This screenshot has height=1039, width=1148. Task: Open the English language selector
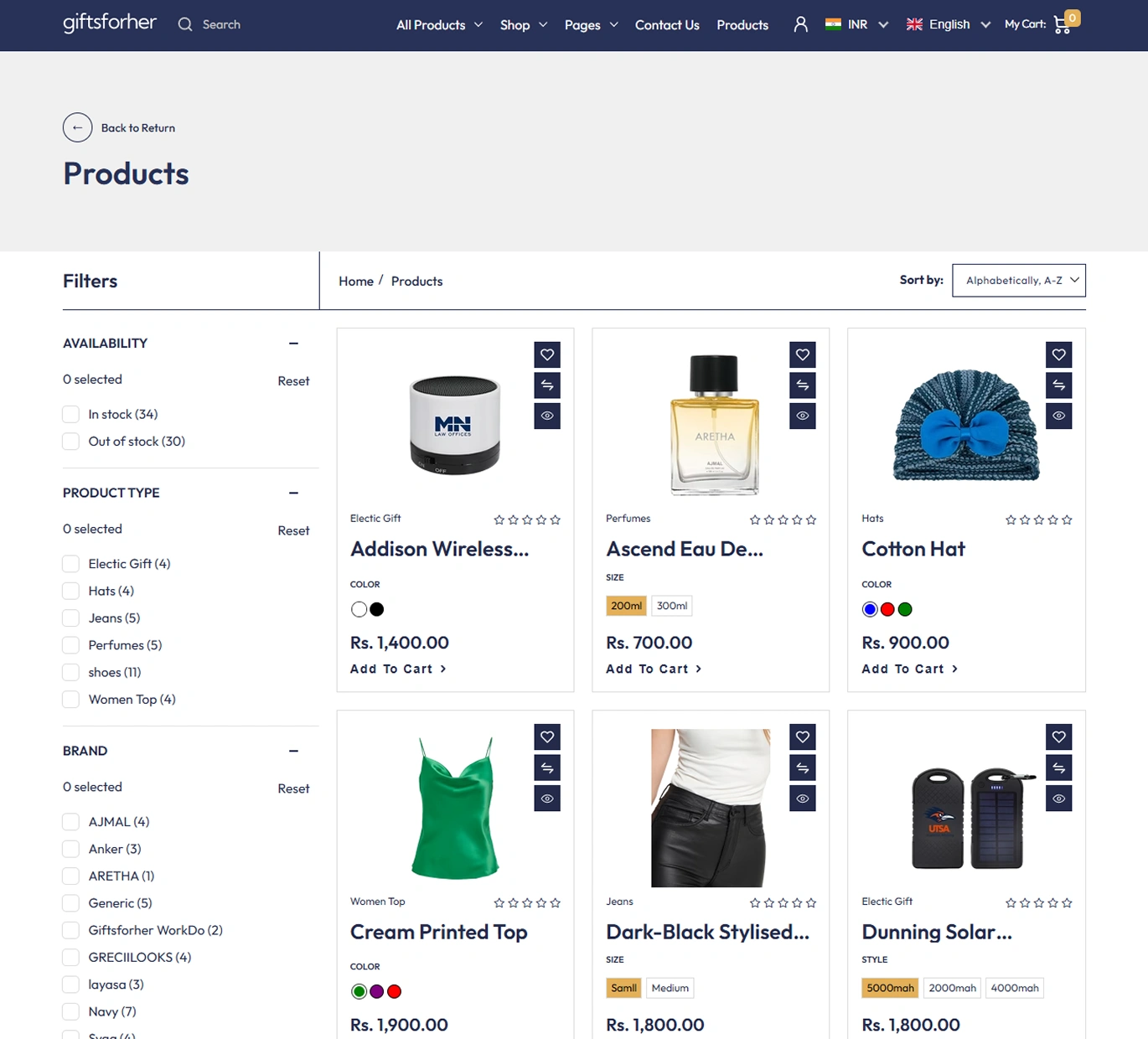(949, 24)
